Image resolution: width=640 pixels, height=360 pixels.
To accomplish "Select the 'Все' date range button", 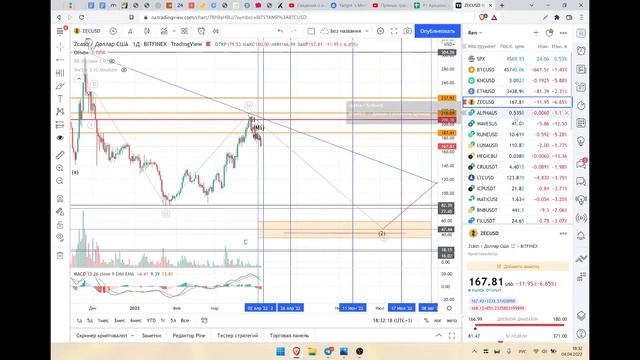I will (185, 320).
